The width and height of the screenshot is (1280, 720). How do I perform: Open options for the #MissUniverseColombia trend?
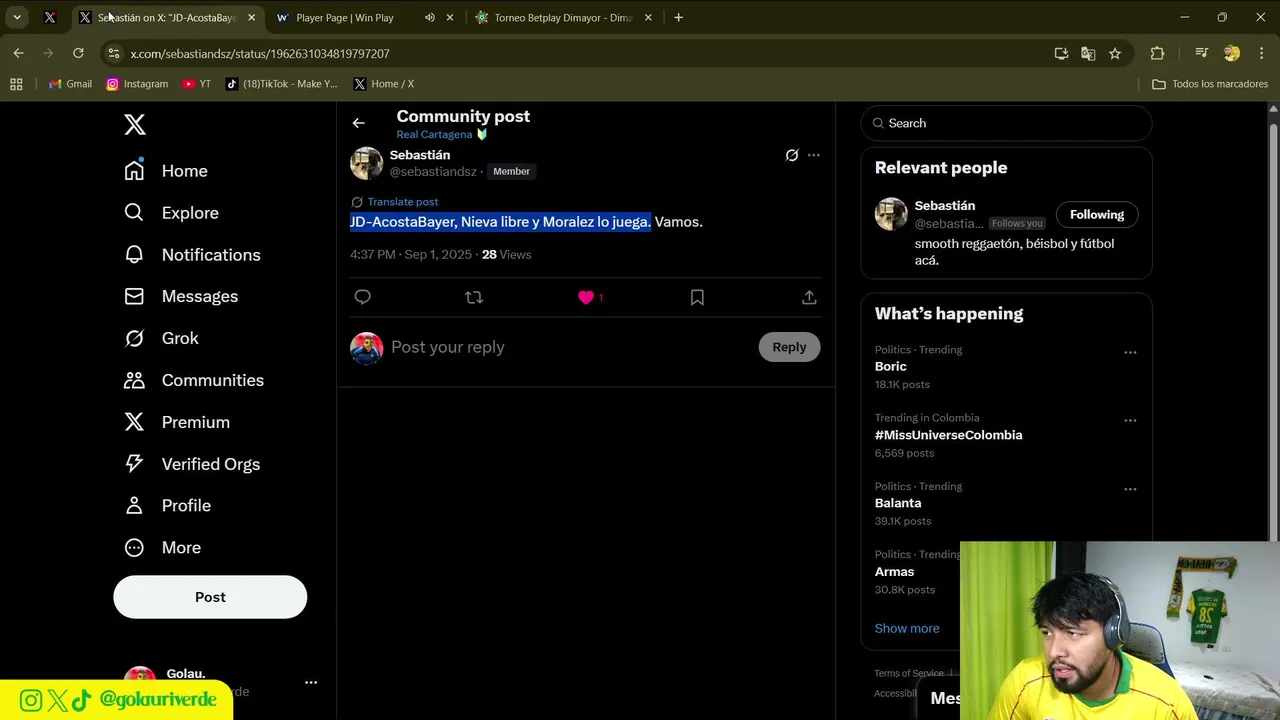(1130, 421)
